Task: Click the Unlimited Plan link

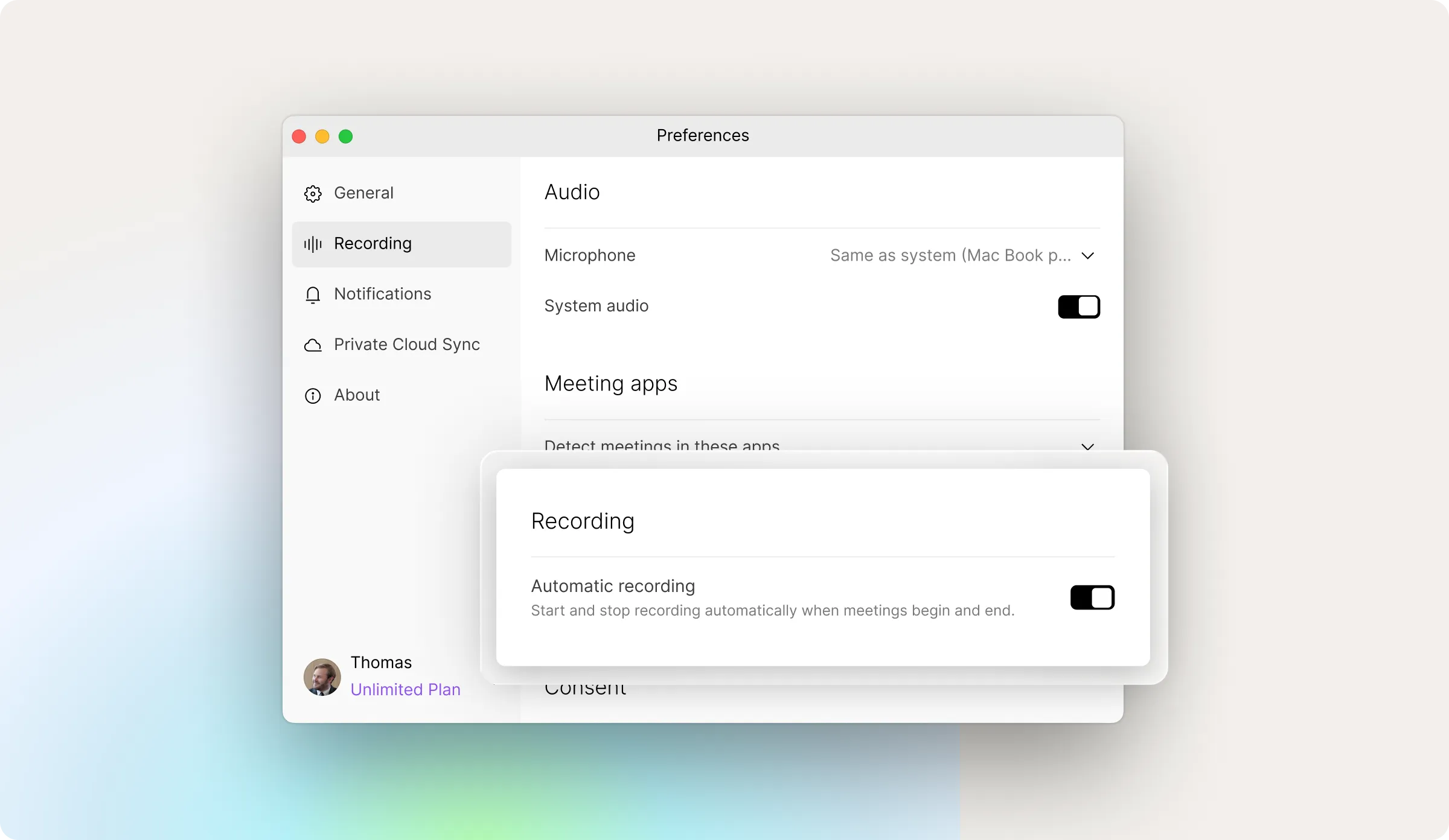Action: click(x=405, y=689)
